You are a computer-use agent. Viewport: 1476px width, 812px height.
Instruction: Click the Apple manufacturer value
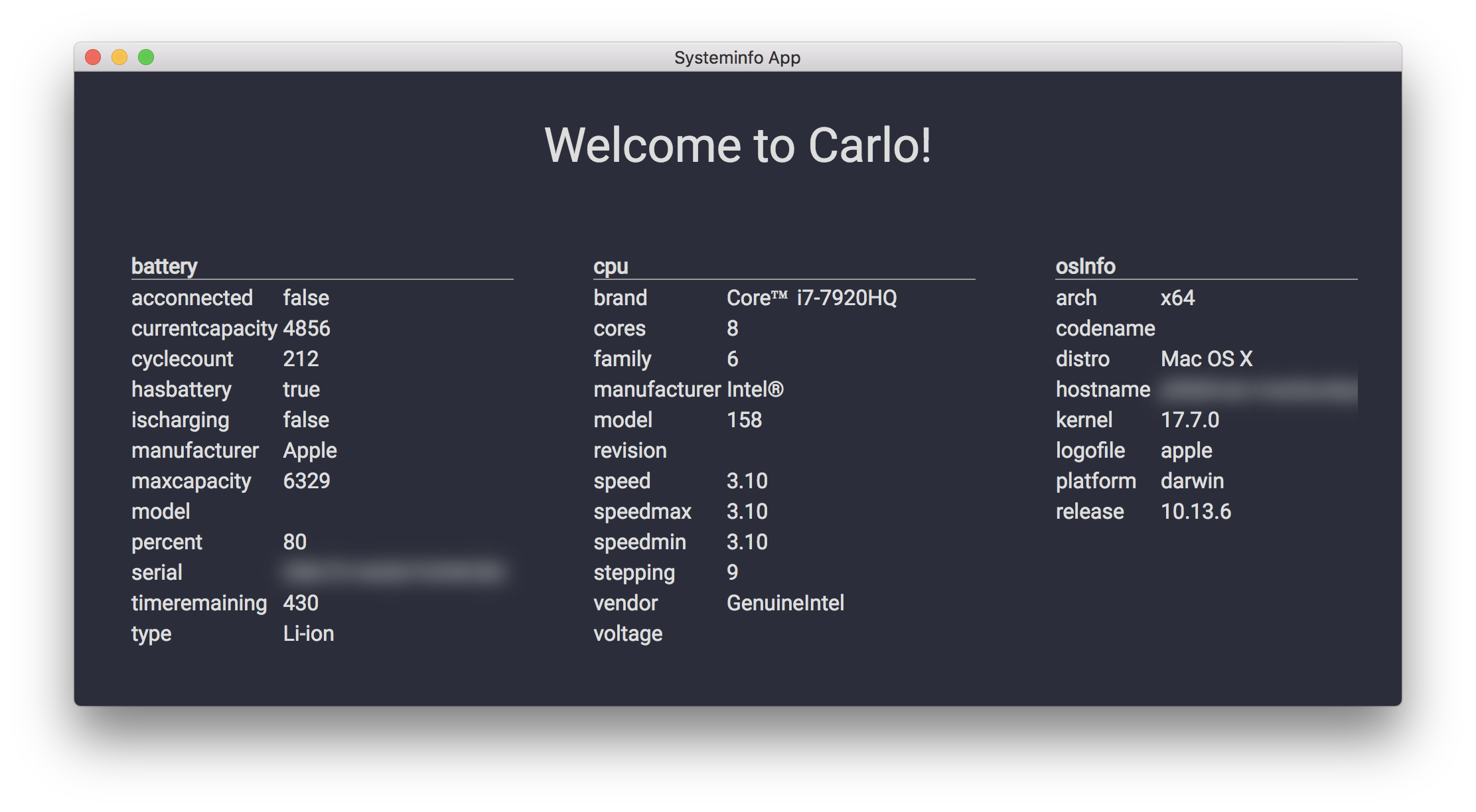[309, 450]
